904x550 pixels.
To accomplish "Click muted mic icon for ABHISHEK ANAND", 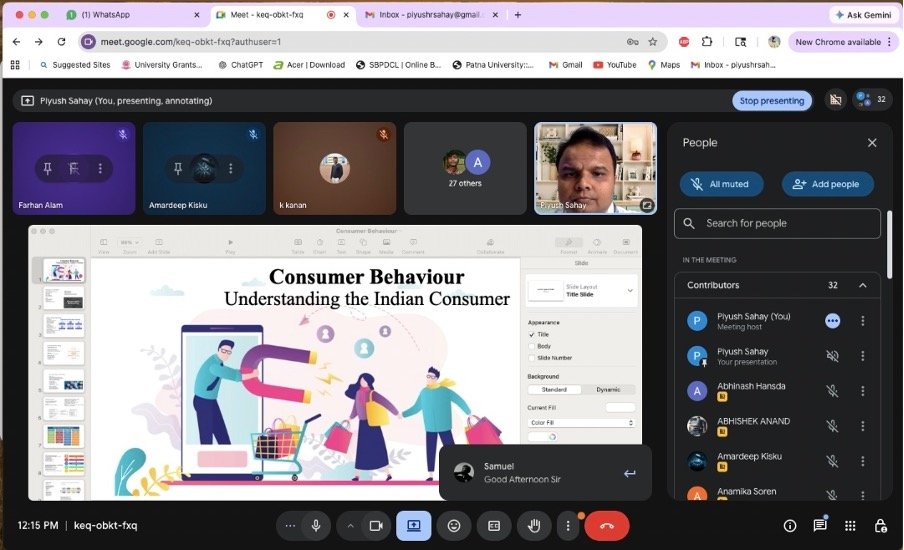I will (x=832, y=426).
